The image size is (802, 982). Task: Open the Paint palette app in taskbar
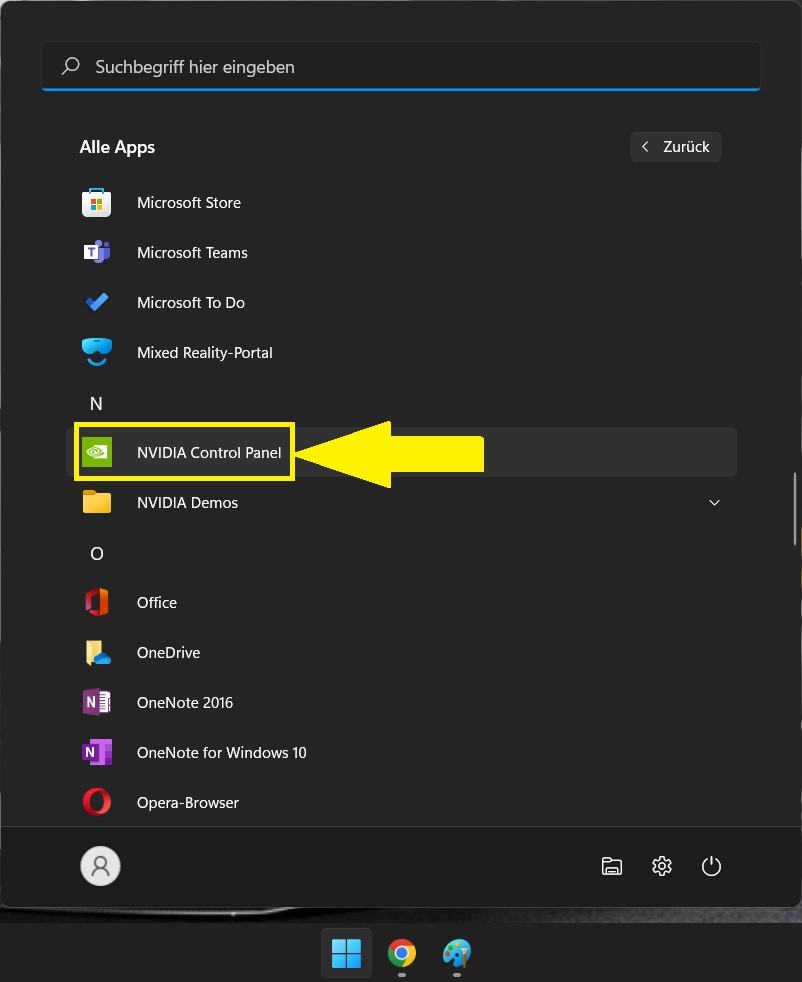coord(457,953)
